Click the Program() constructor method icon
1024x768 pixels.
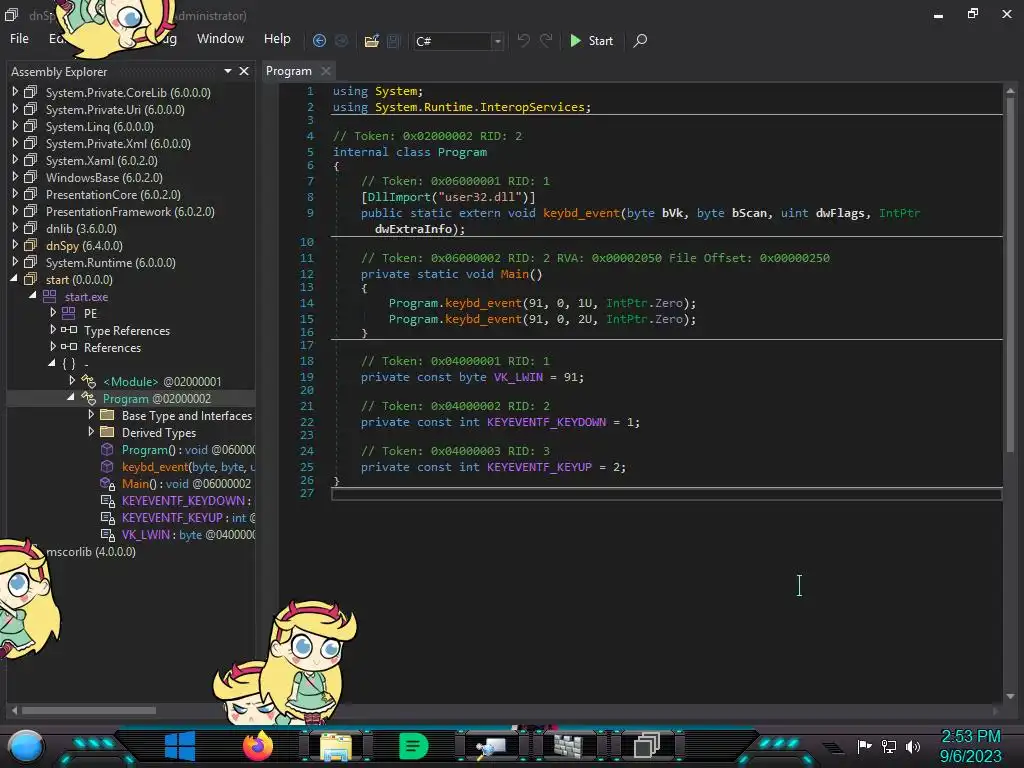[107, 449]
